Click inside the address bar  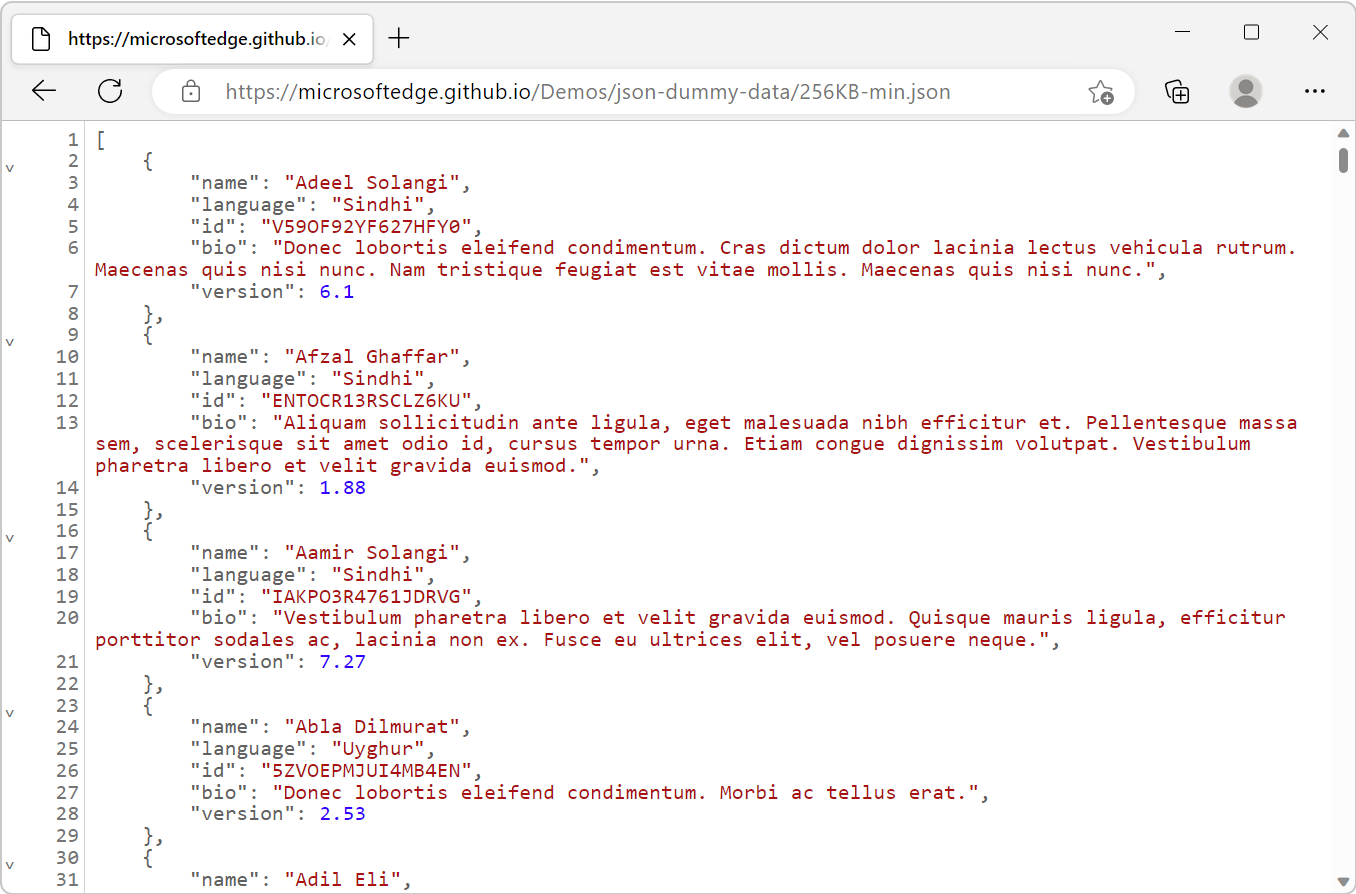click(600, 91)
